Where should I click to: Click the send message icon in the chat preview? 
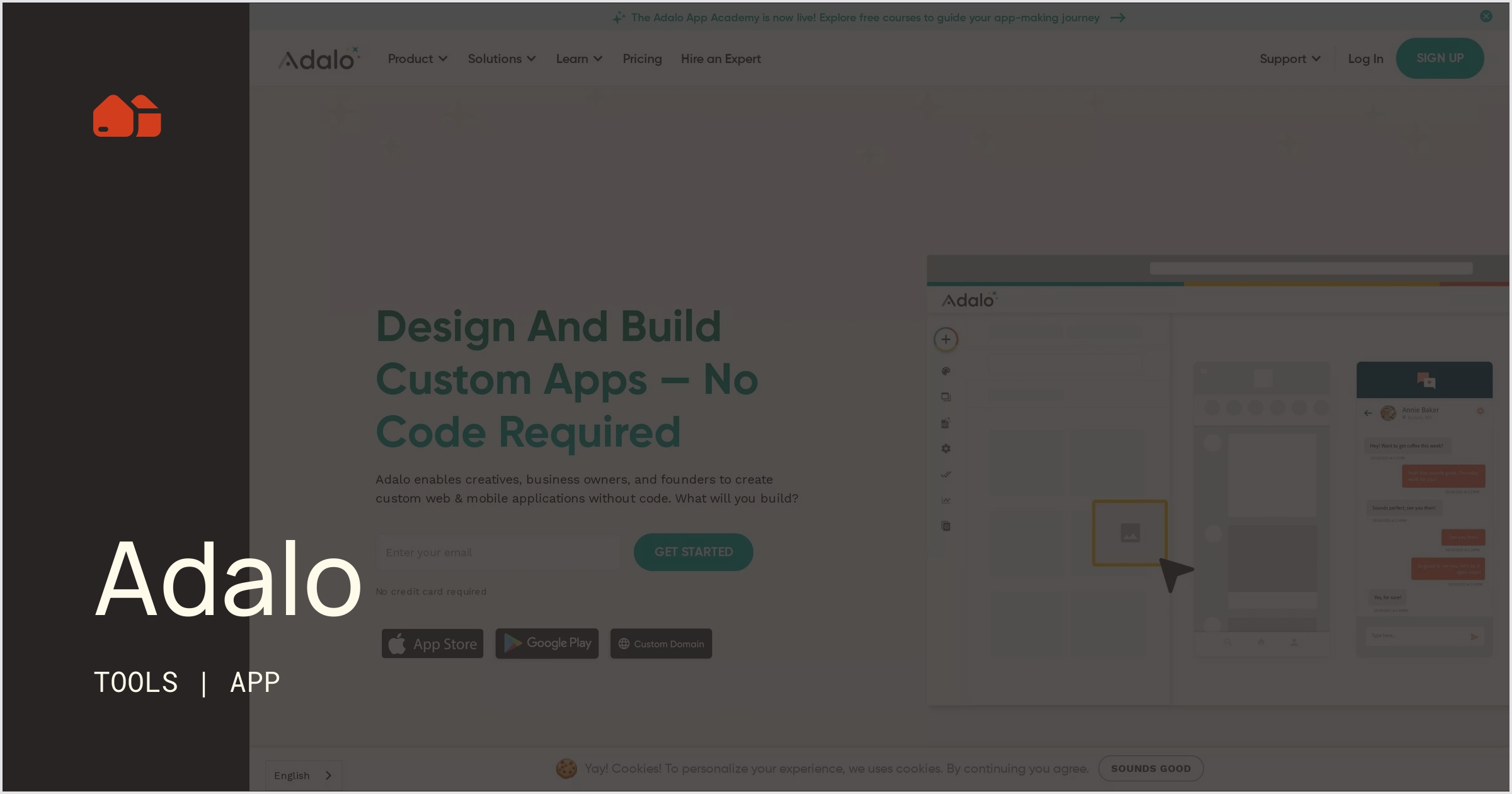tap(1475, 637)
